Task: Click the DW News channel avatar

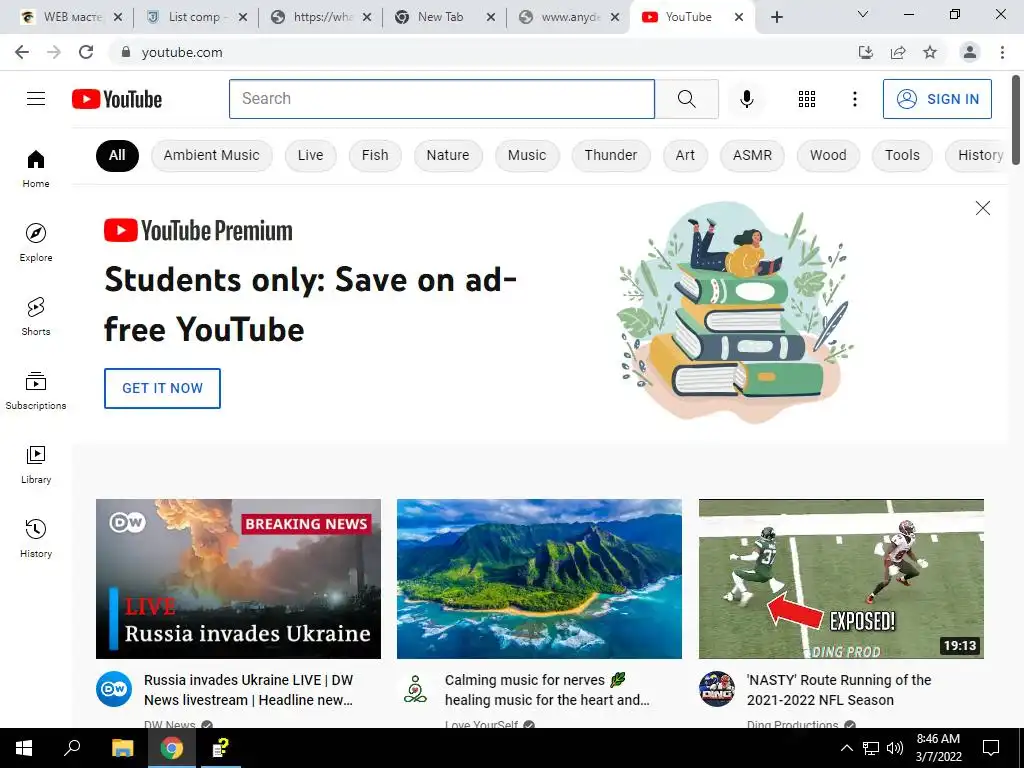Action: click(x=114, y=688)
